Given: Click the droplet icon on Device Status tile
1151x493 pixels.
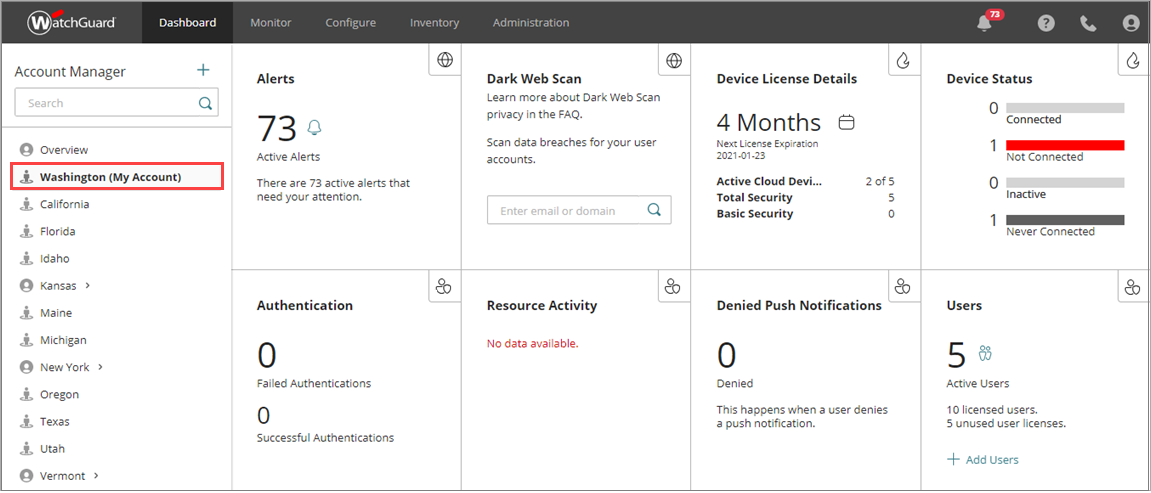Looking at the screenshot, I should coord(1133,60).
